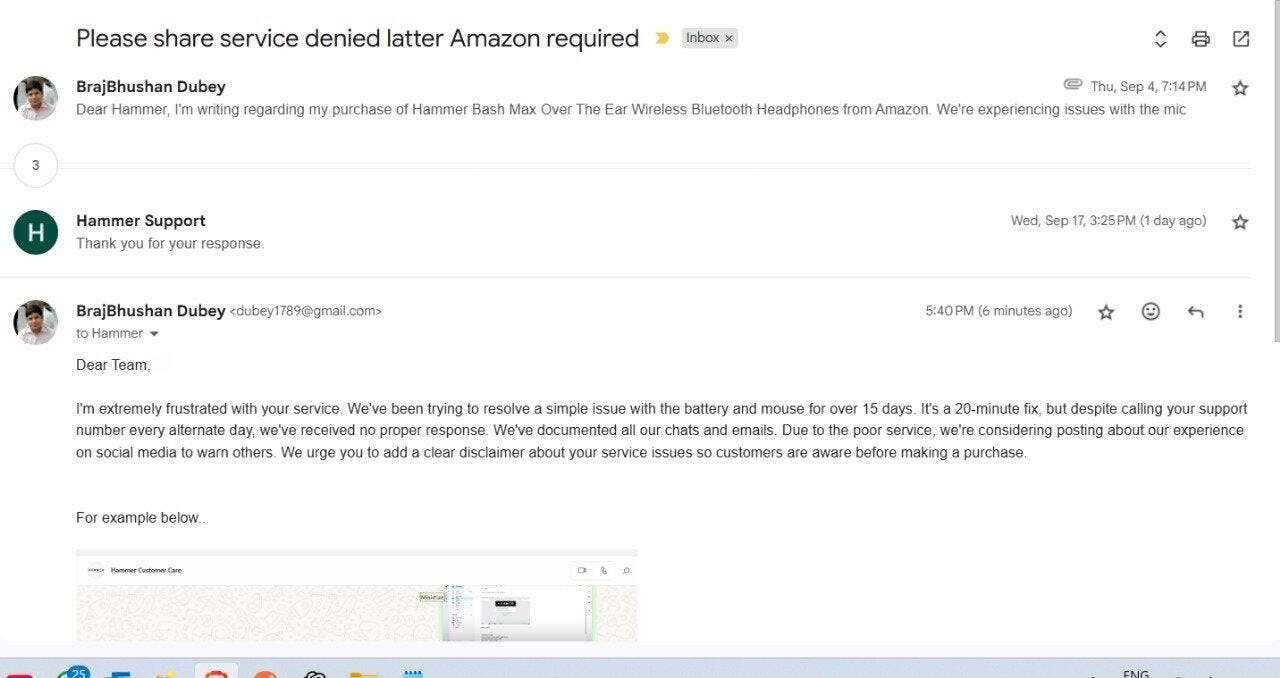Viewport: 1280px width, 678px height.
Task: Open the three-dot More options menu
Action: point(1240,312)
